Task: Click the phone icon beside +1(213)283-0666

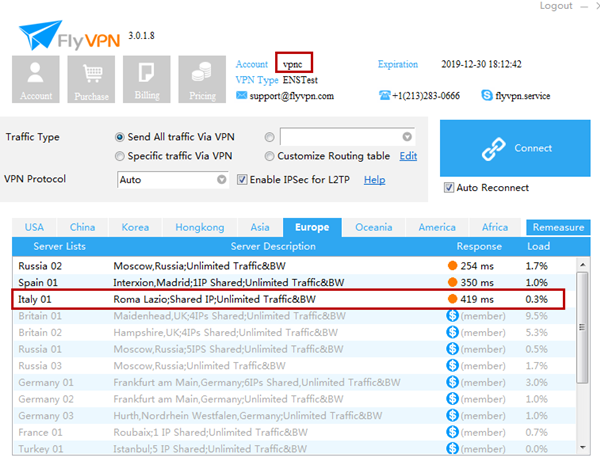Action: click(x=384, y=95)
